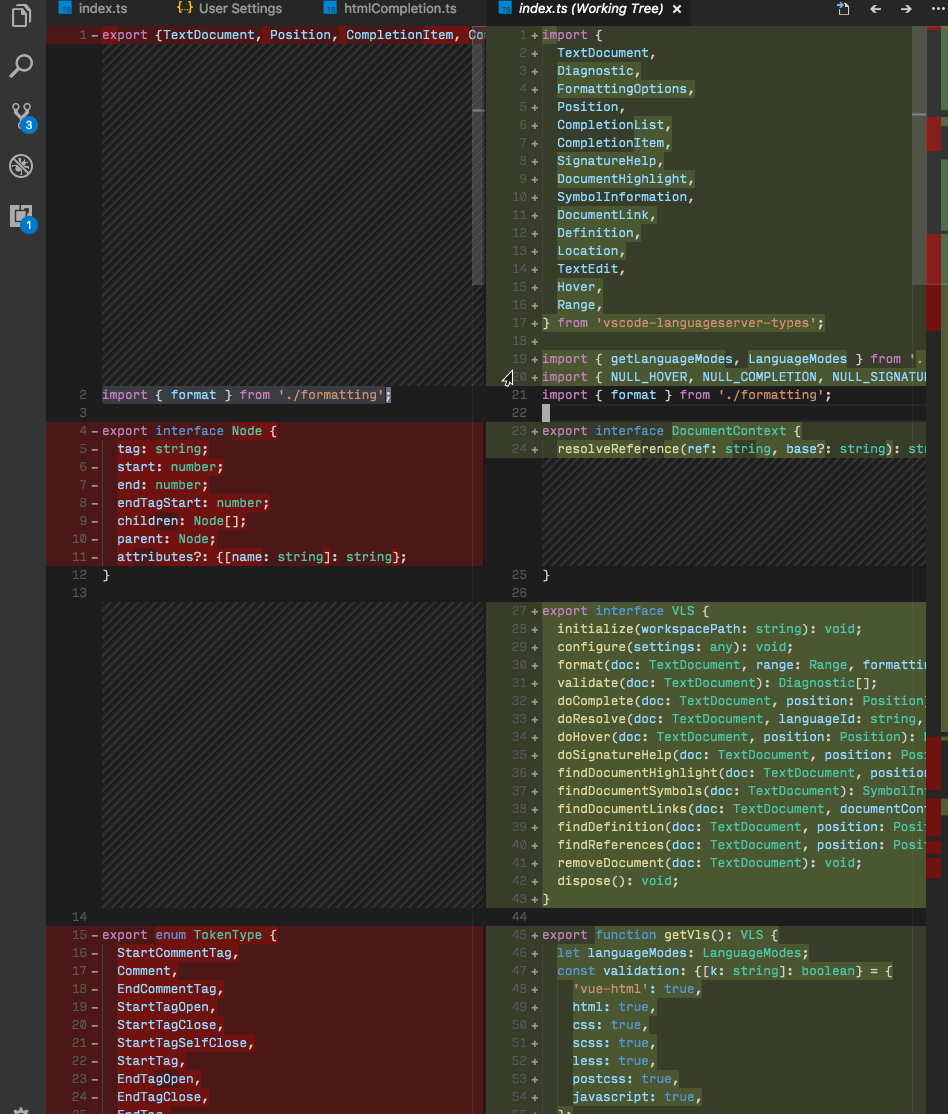Click 'StartTagSelfClose,' on left line 21
The width and height of the screenshot is (948, 1114).
point(185,1043)
